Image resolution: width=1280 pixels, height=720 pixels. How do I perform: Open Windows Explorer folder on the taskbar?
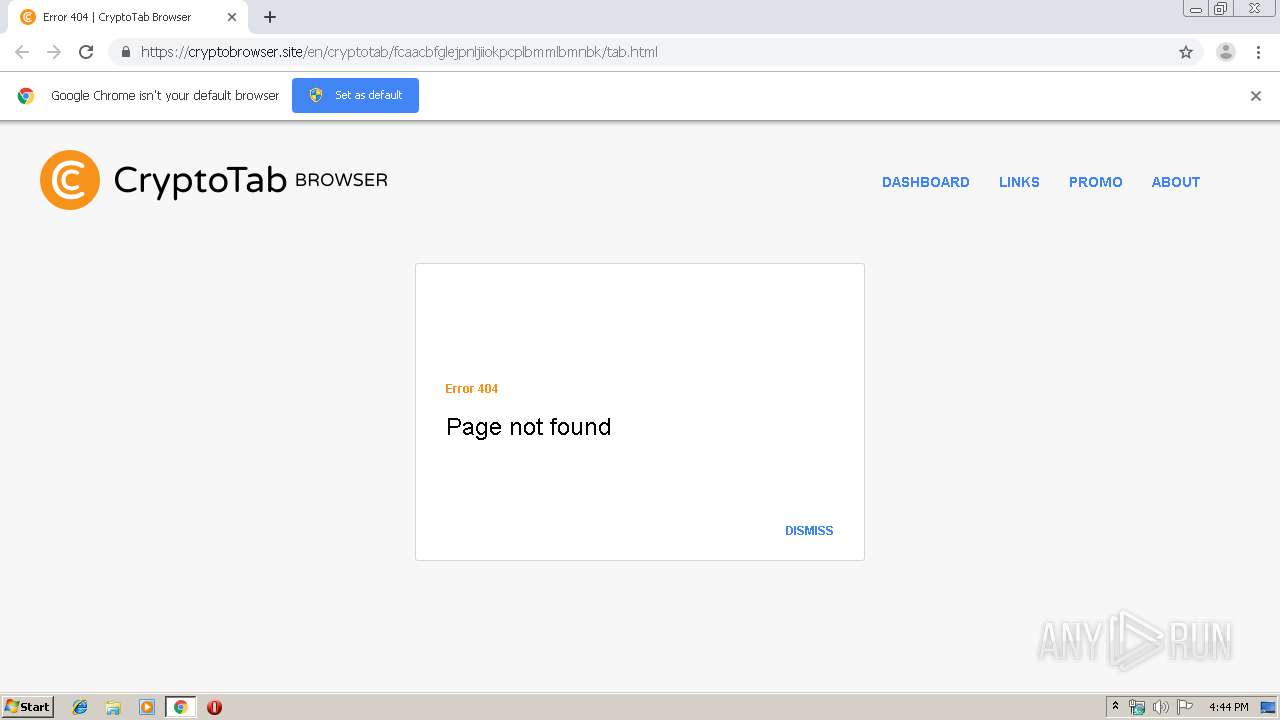tap(113, 707)
